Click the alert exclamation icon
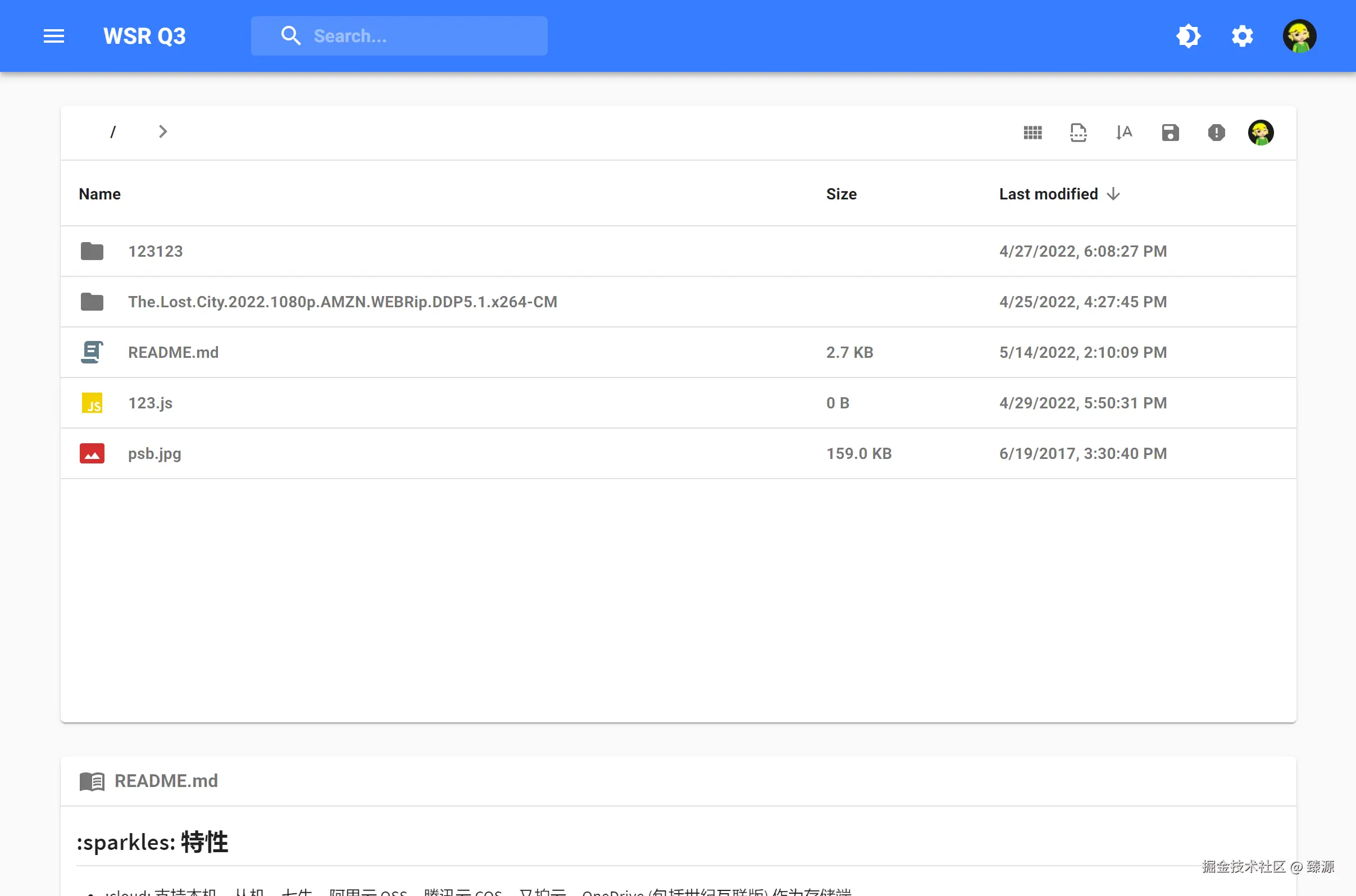The height and width of the screenshot is (896, 1356). point(1216,133)
